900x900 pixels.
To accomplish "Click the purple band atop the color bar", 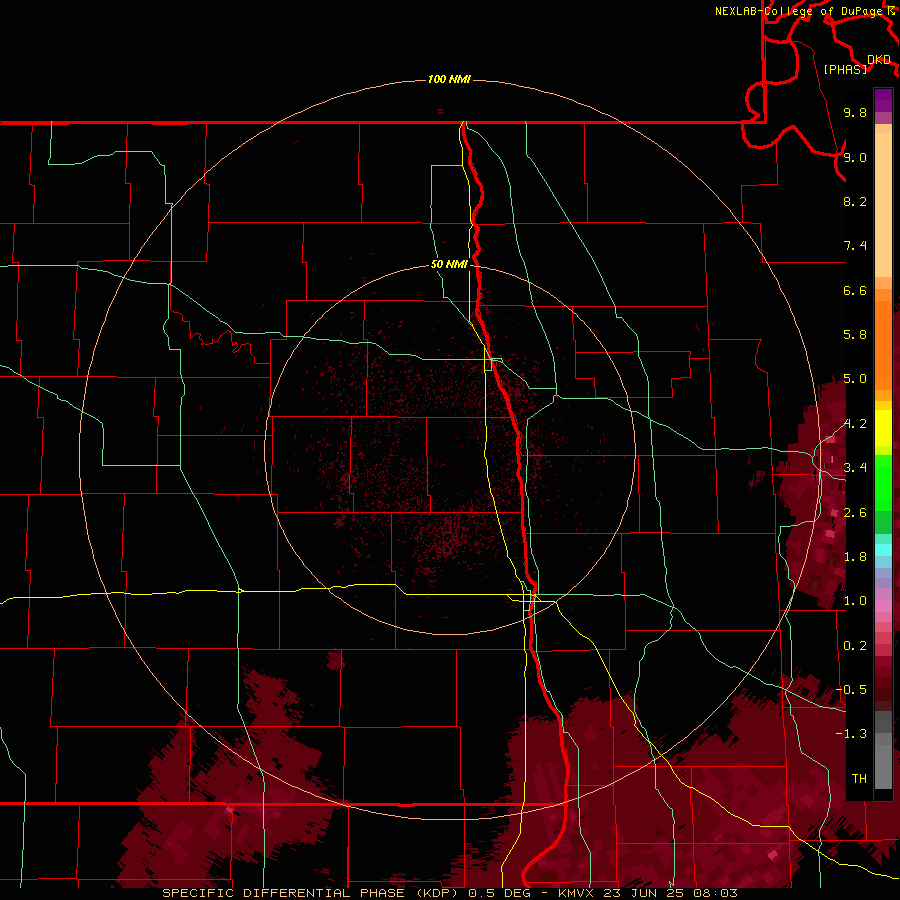I will 883,100.
